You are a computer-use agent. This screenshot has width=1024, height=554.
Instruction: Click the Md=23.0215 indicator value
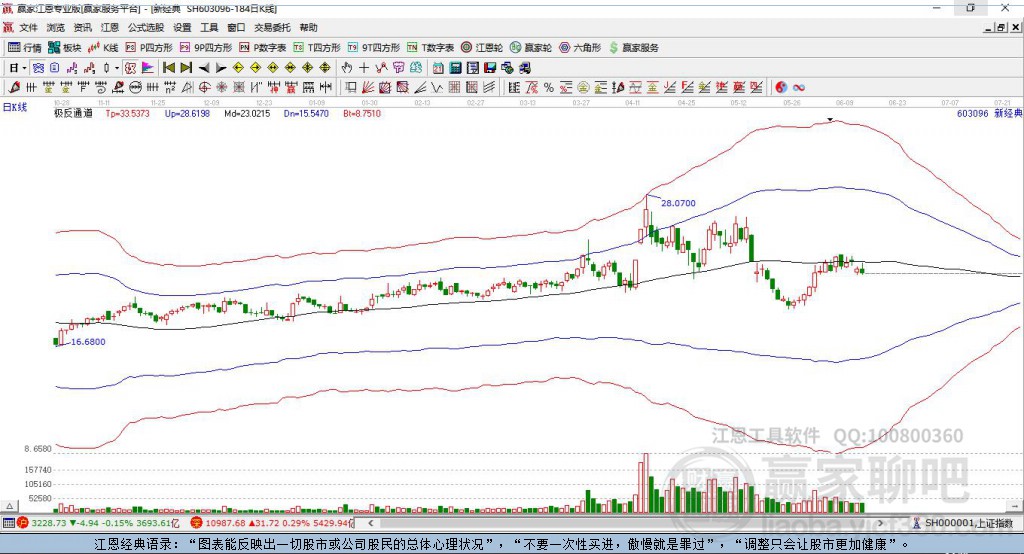(x=247, y=113)
